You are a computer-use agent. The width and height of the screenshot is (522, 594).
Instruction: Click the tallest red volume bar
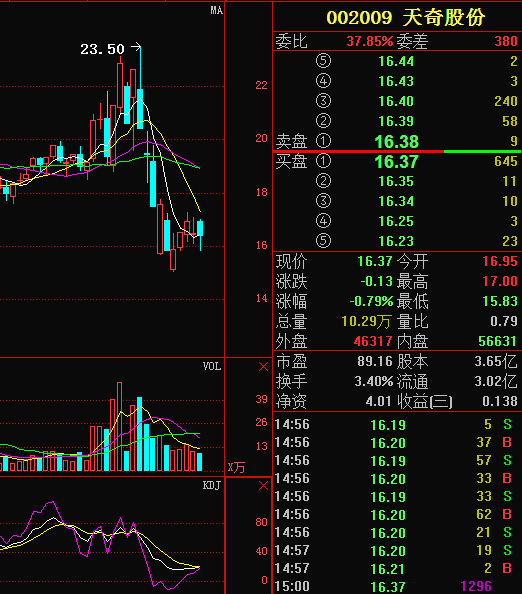click(x=120, y=427)
